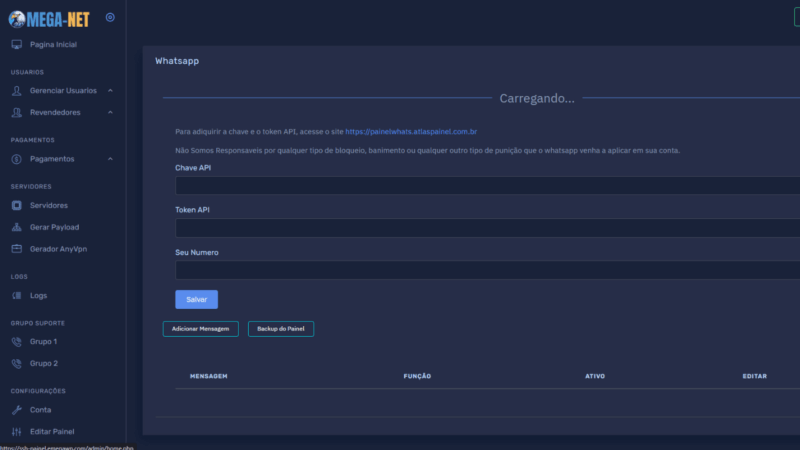This screenshot has height=450, width=800.
Task: Click the Logs list icon
Action: [17, 295]
